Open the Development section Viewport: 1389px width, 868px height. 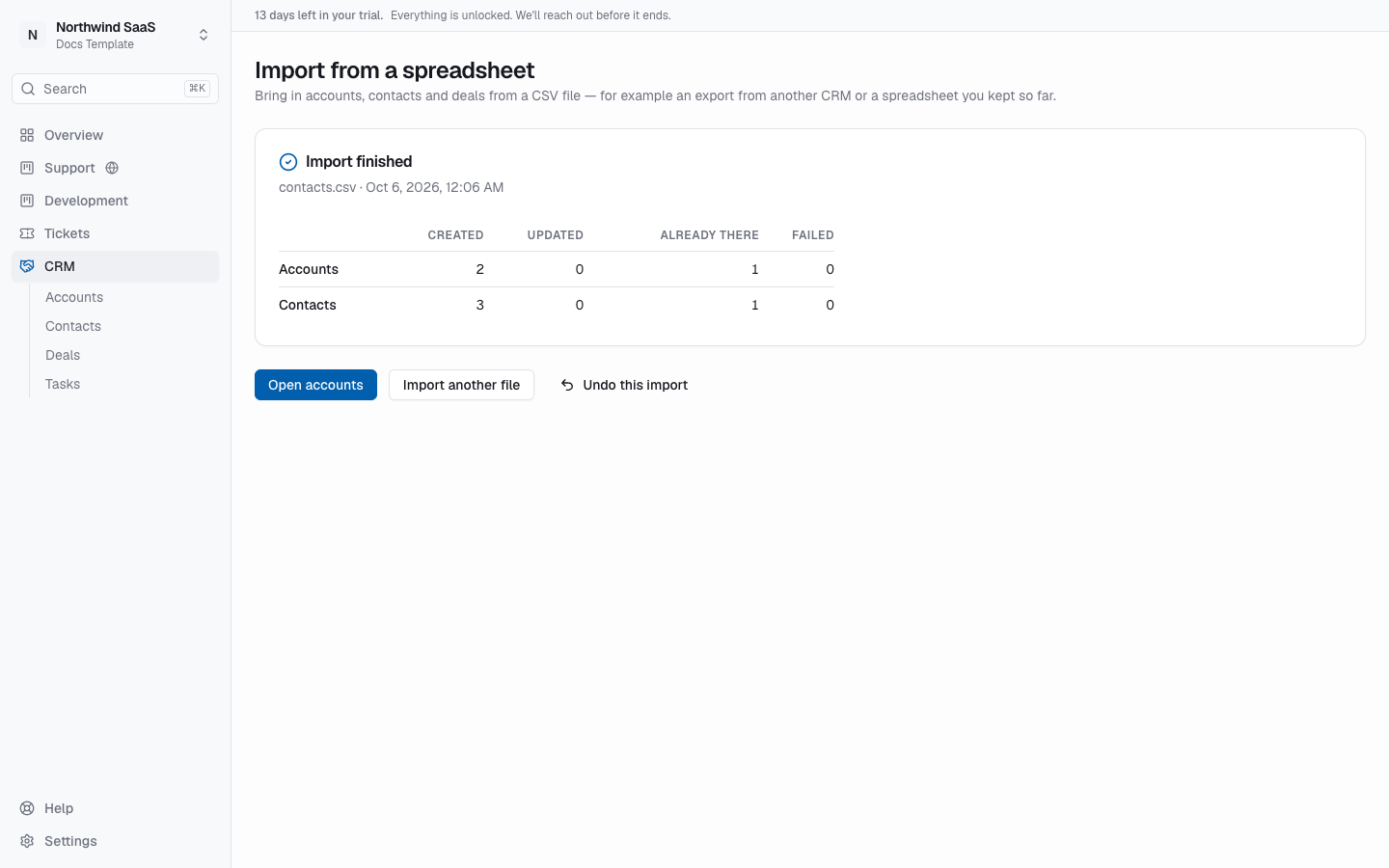(115, 201)
